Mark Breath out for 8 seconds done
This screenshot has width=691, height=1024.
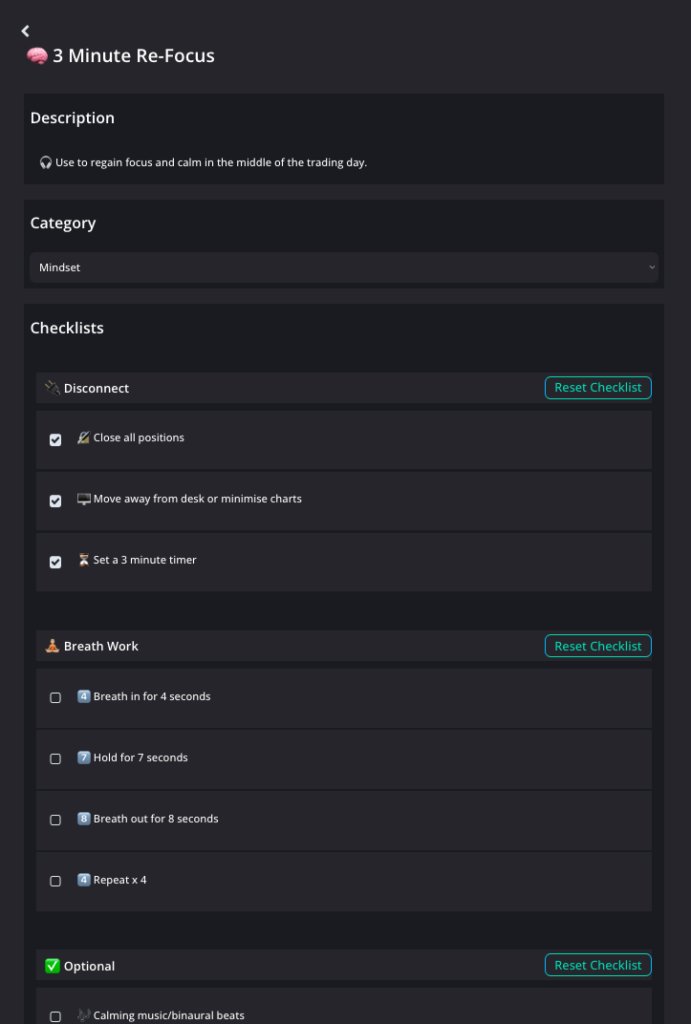point(56,820)
